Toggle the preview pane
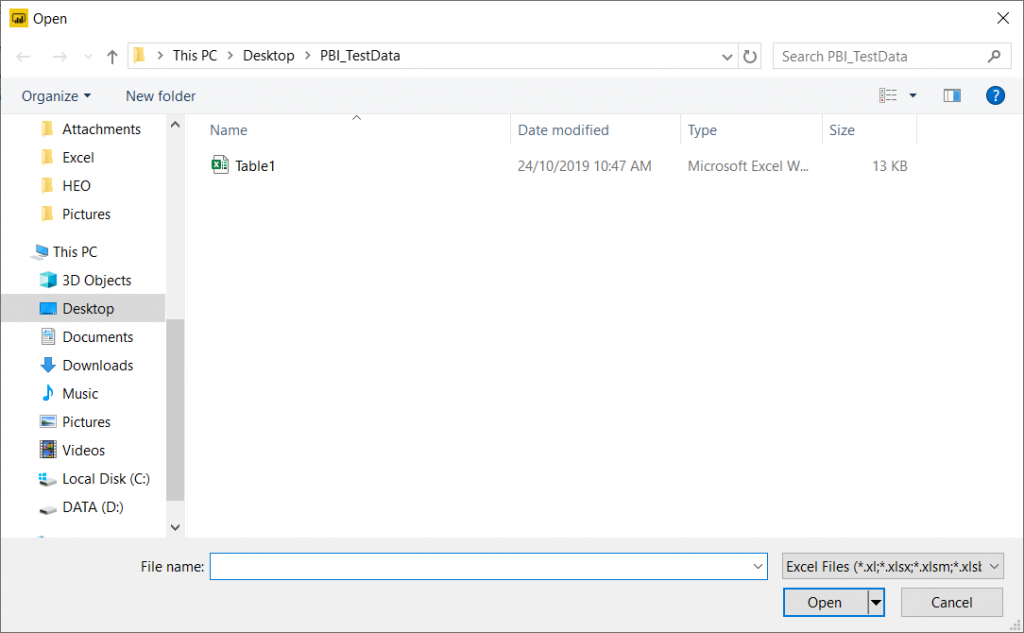 click(x=951, y=95)
